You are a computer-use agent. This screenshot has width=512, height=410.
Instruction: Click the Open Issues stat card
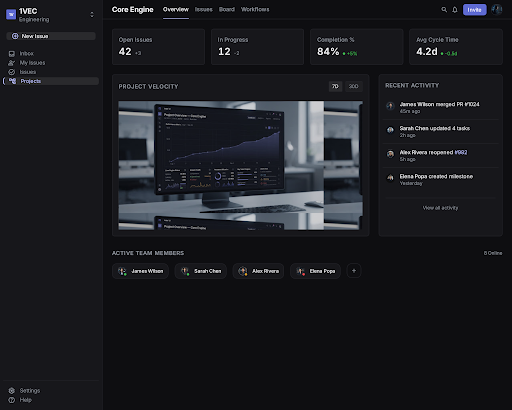(x=158, y=47)
